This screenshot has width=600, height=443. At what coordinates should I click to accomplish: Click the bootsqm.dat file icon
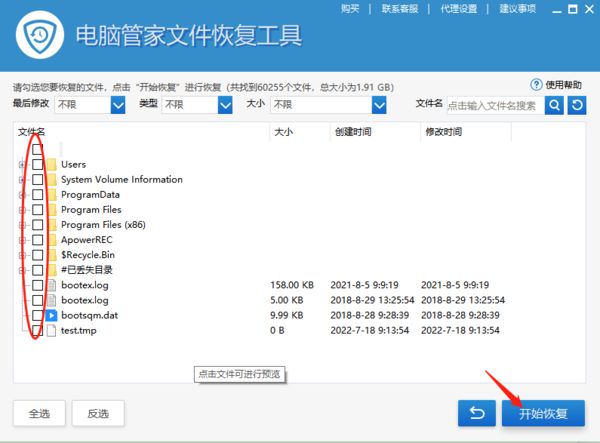click(52, 315)
